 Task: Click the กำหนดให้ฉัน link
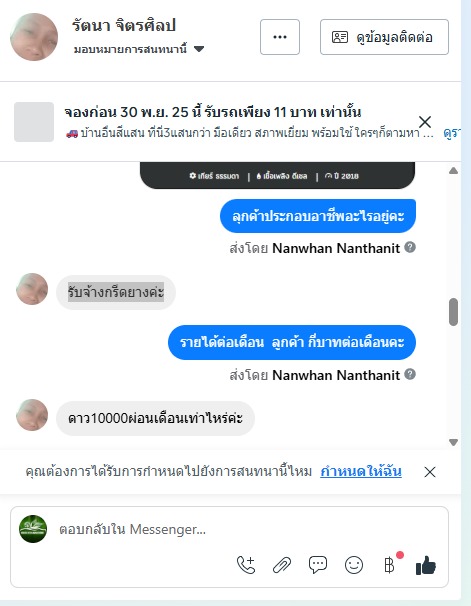point(361,472)
